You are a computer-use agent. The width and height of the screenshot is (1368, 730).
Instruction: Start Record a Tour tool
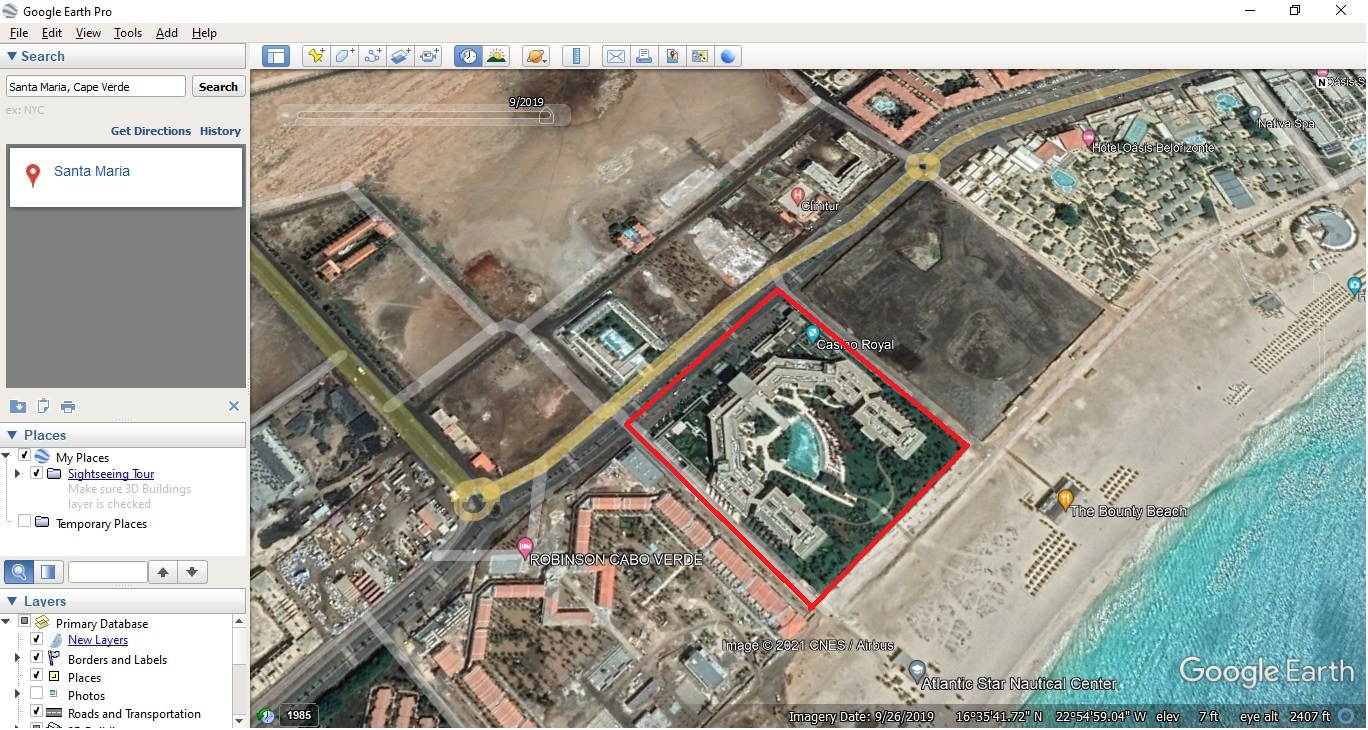pyautogui.click(x=429, y=56)
